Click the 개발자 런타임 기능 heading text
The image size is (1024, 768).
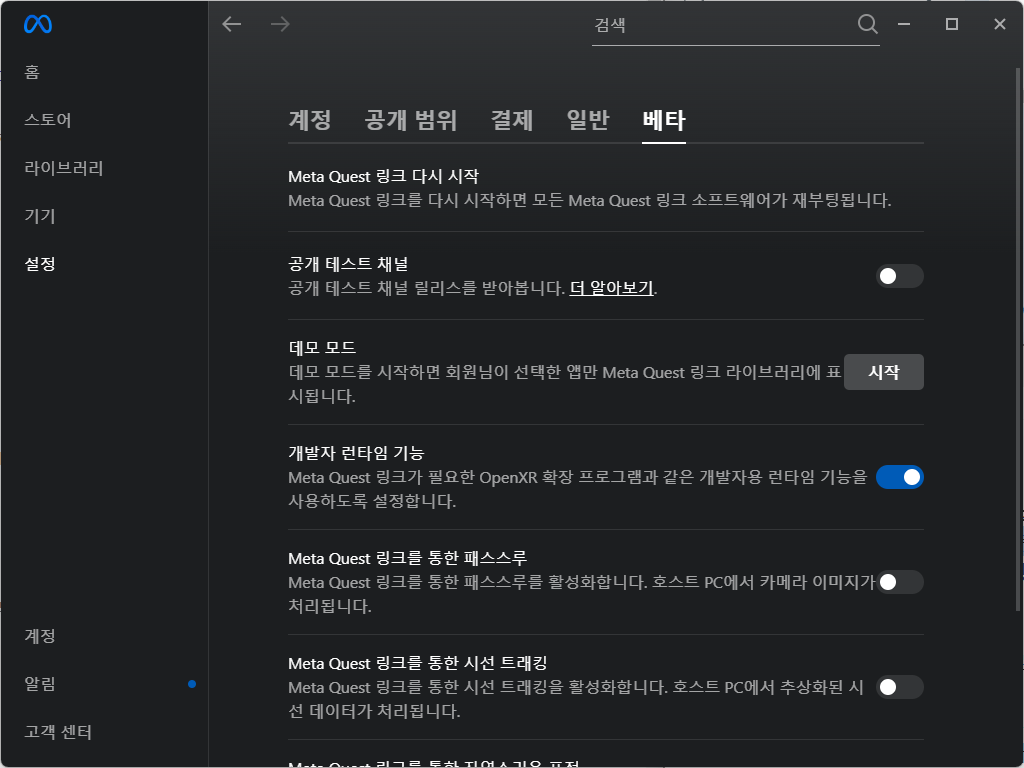click(356, 453)
